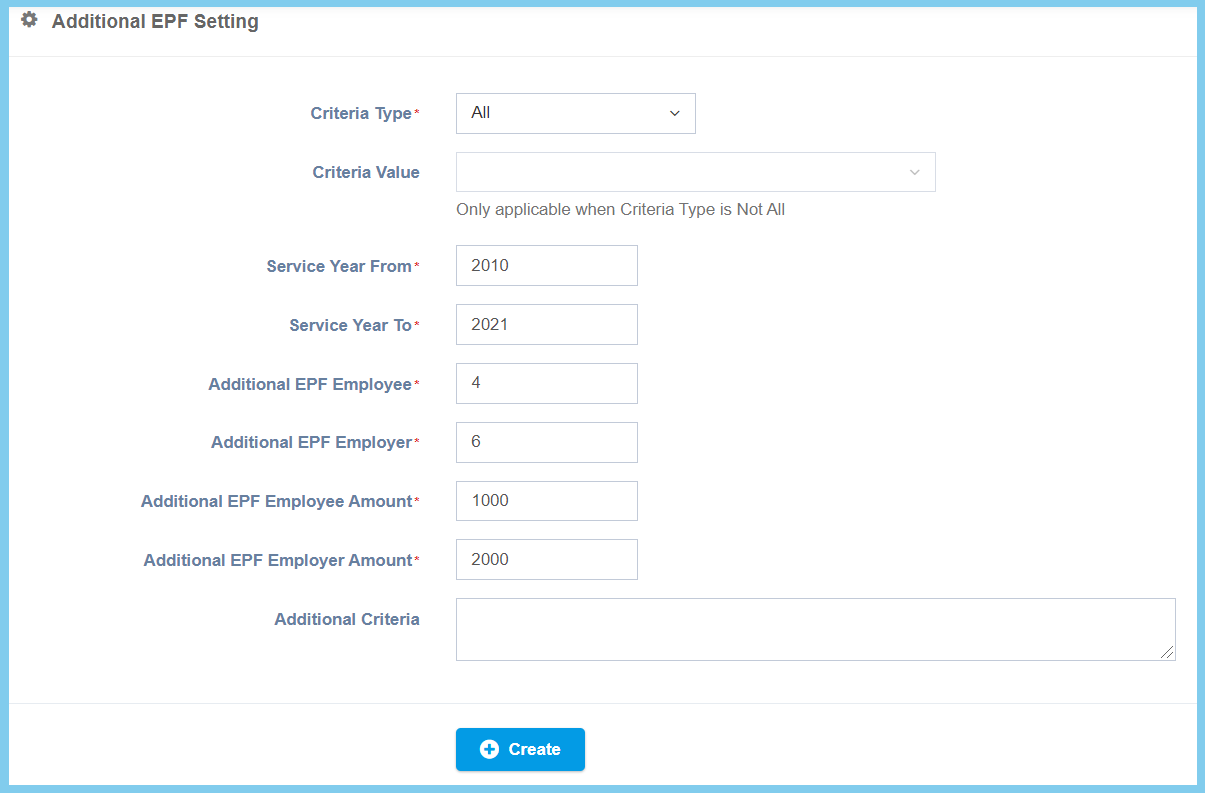Focus the Additional EPF Employee Amount field
Viewport: 1205px width, 793px height.
click(x=546, y=501)
